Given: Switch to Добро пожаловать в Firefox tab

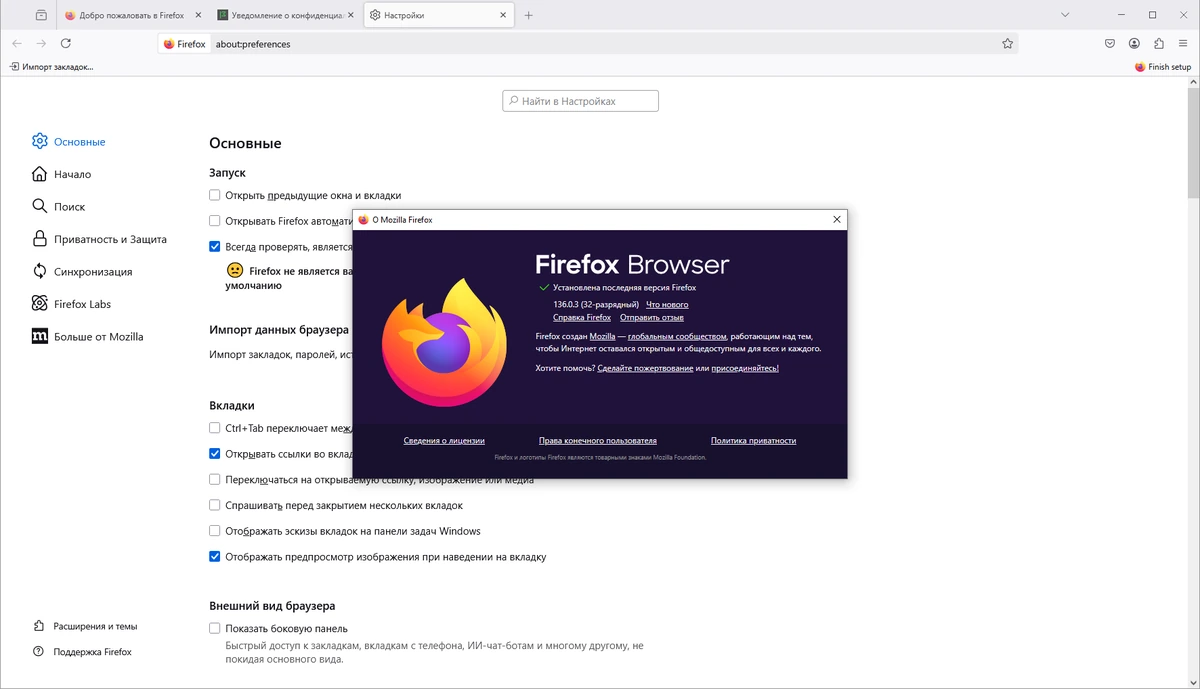Looking at the screenshot, I should click(x=131, y=16).
